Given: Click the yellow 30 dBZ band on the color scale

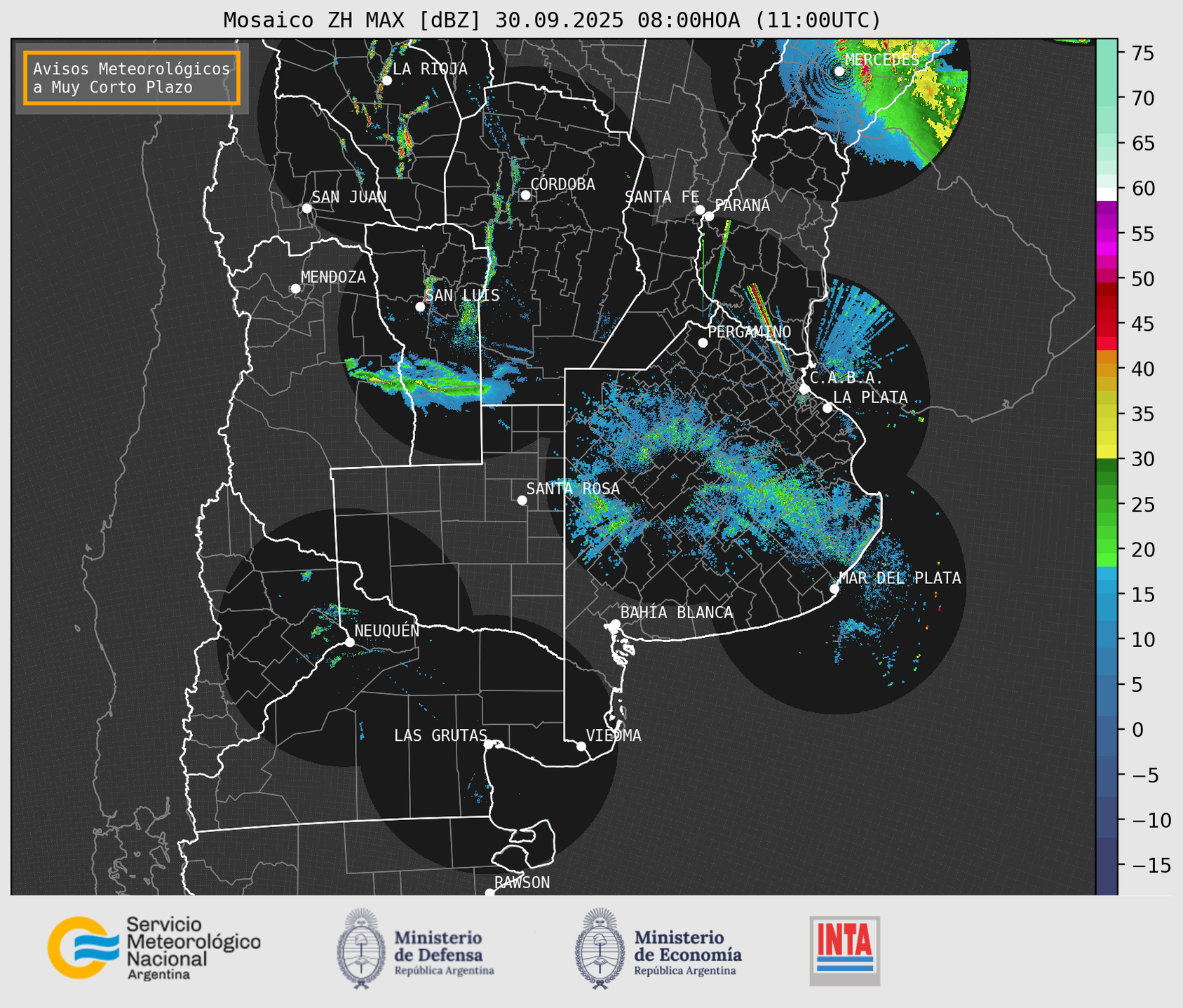Looking at the screenshot, I should click(1107, 451).
